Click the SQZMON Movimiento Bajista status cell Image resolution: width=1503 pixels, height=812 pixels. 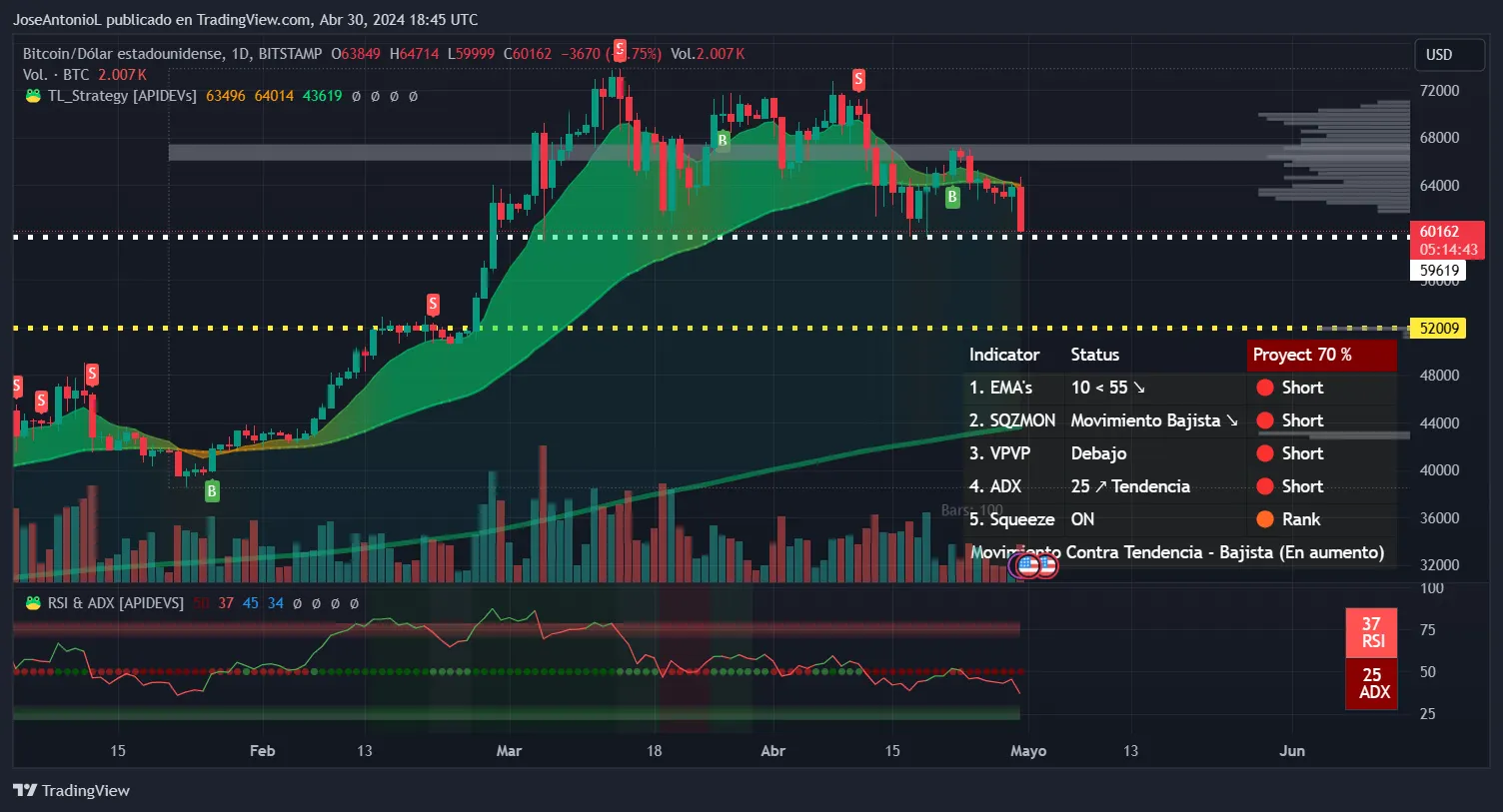click(x=1153, y=420)
